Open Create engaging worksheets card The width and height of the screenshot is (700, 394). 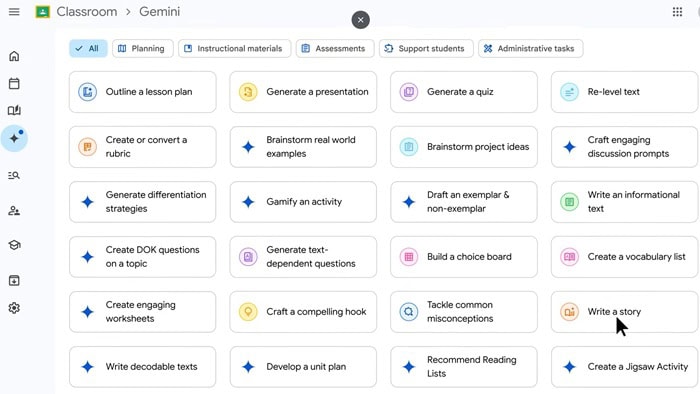pos(142,311)
